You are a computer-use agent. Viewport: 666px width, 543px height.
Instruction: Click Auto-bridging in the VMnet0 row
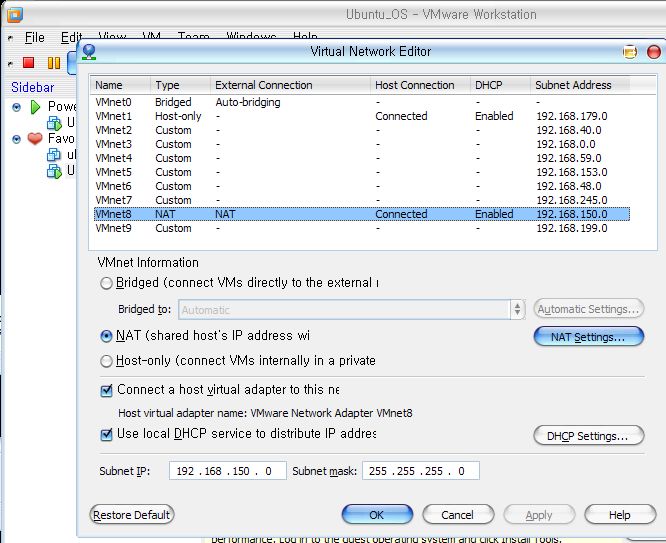point(248,102)
